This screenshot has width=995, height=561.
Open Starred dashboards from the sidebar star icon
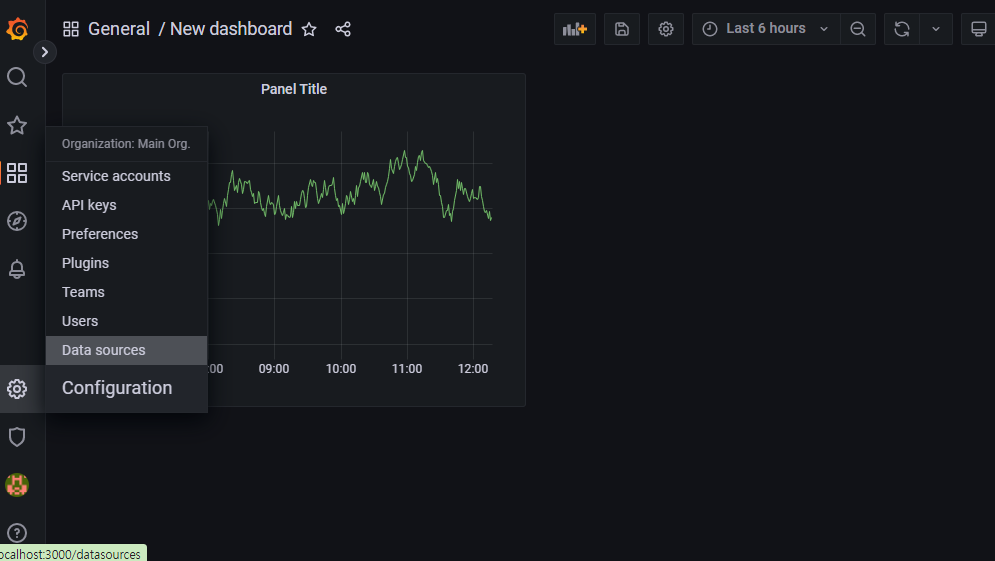(17, 125)
